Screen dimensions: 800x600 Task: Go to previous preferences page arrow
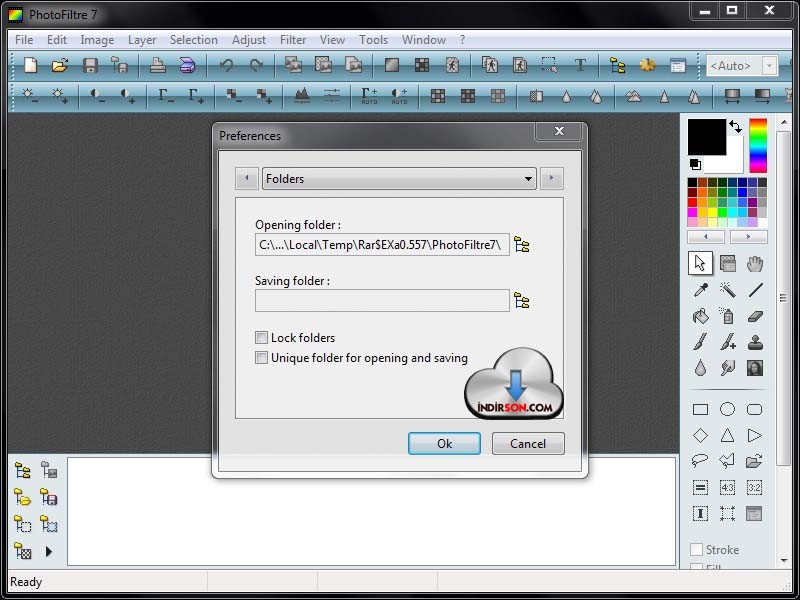pos(247,178)
